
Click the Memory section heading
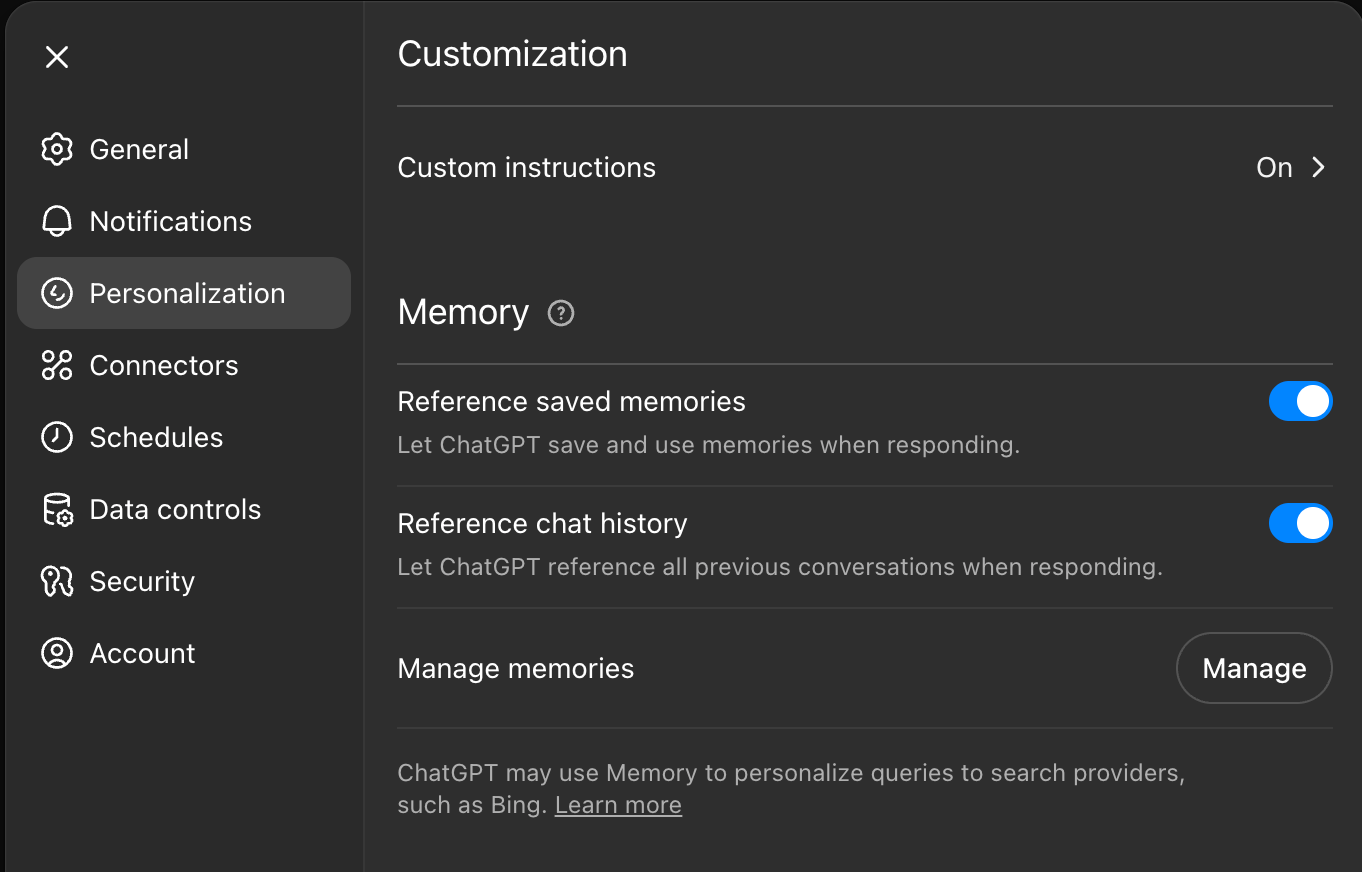tap(463, 312)
